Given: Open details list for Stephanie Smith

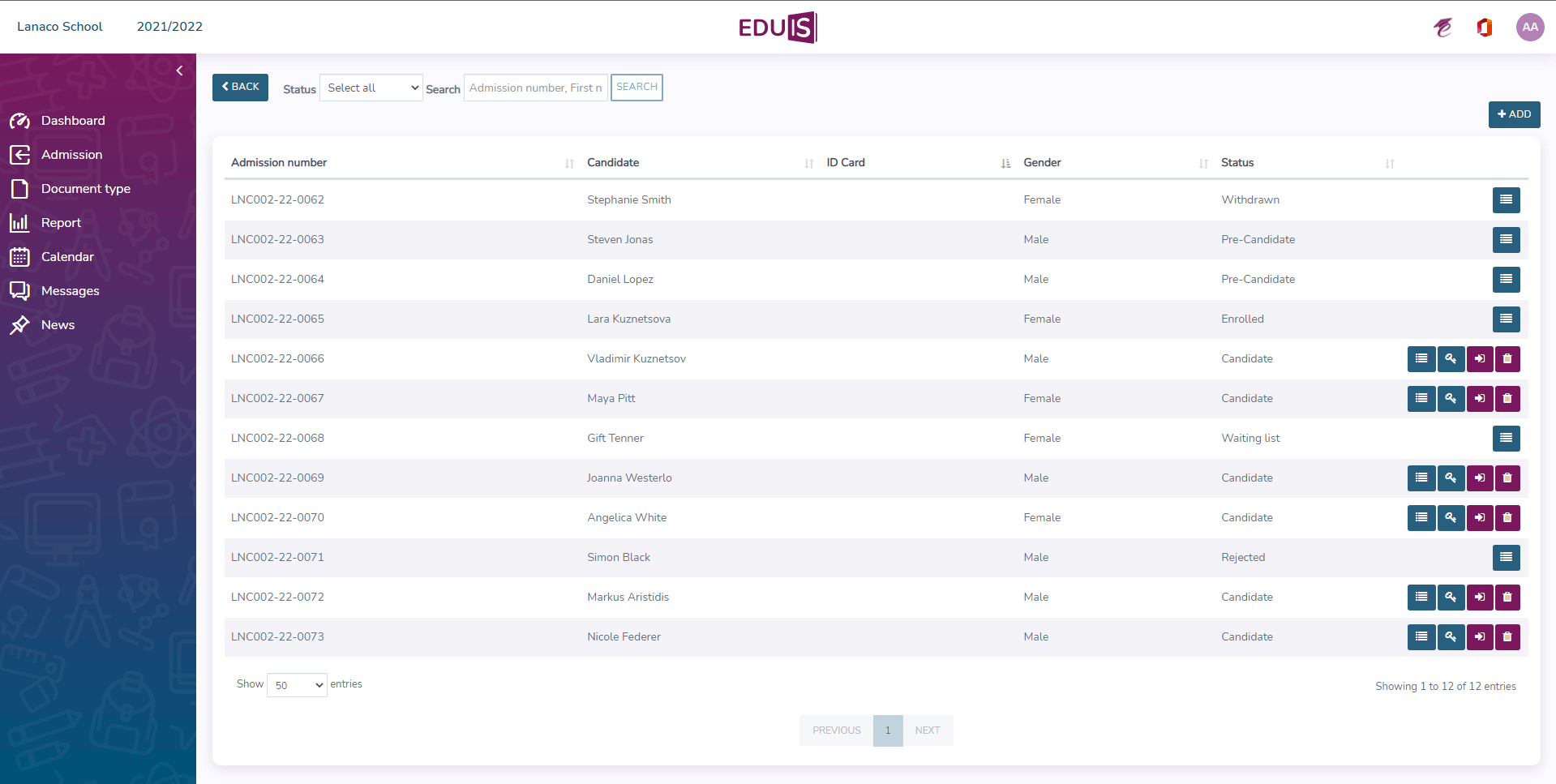Looking at the screenshot, I should (1506, 199).
